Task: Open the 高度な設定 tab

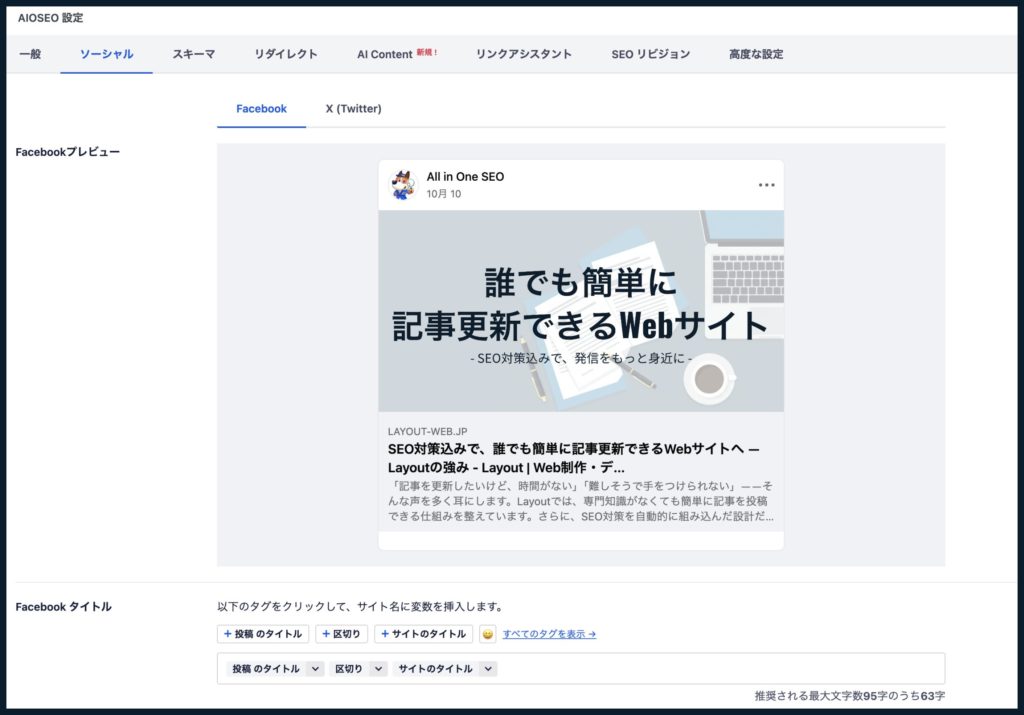Action: (756, 55)
